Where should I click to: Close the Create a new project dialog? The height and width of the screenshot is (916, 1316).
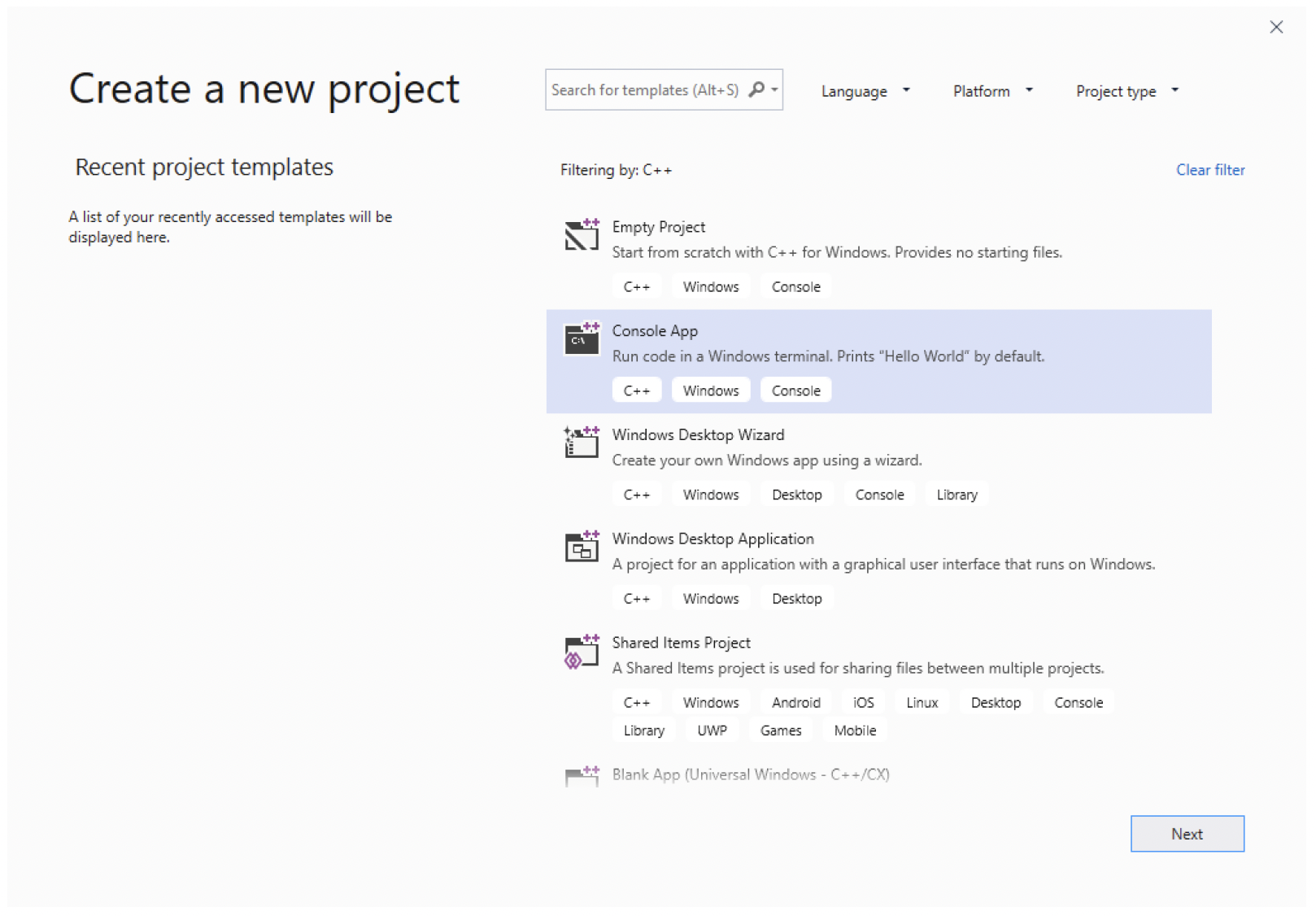click(1276, 27)
